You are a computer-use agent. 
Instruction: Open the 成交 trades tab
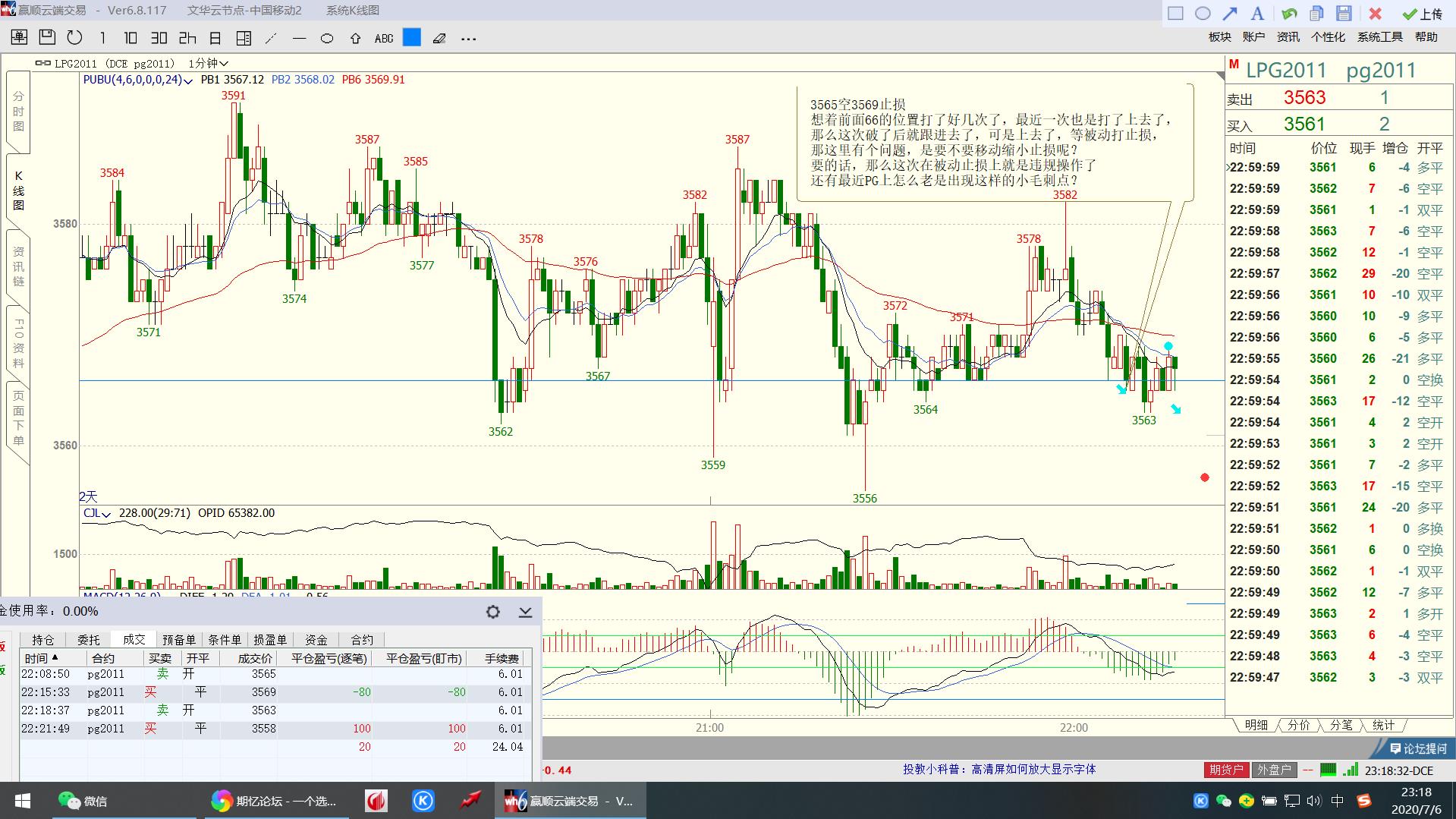tap(134, 640)
